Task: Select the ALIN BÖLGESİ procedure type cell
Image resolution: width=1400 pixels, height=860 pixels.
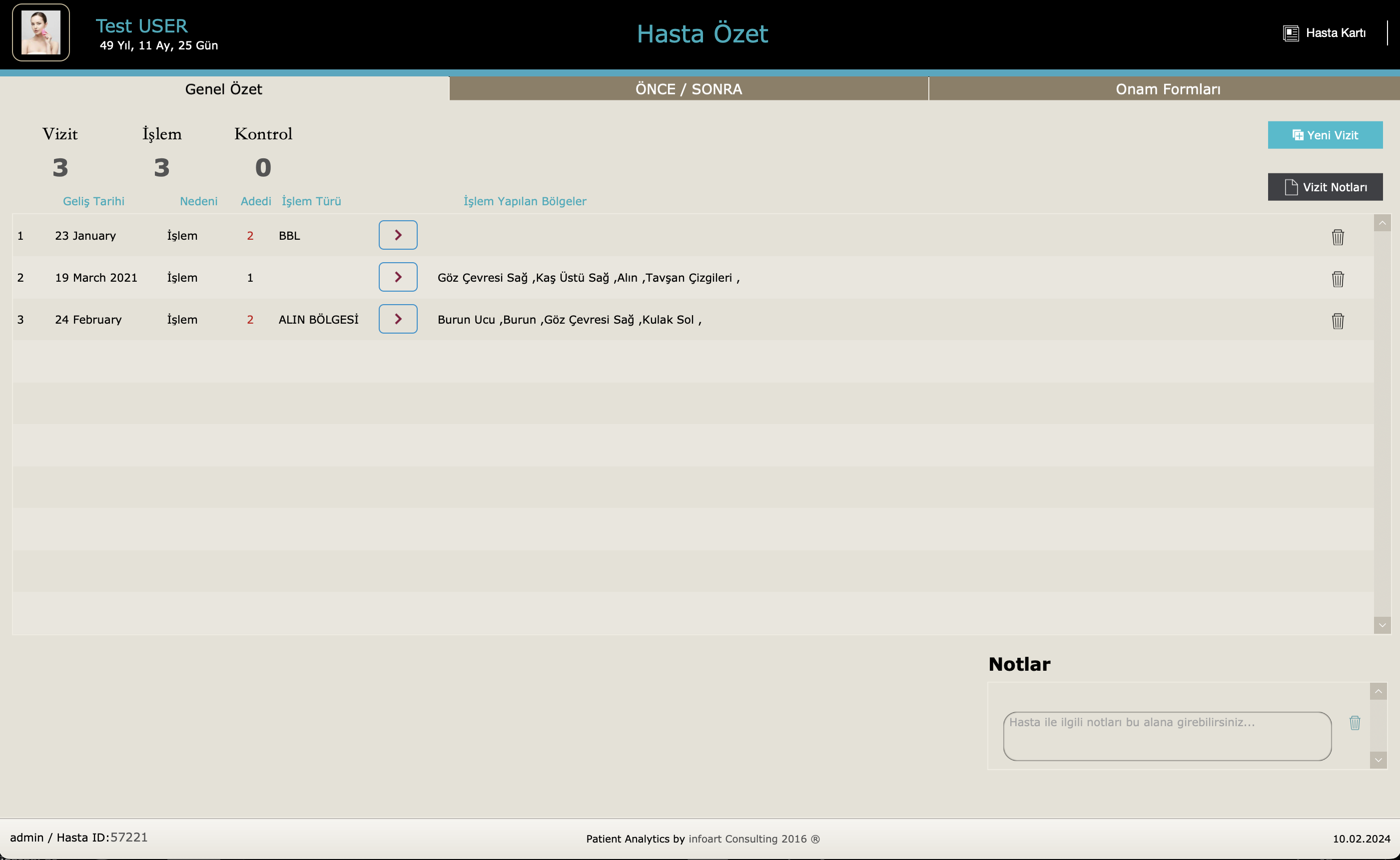Action: click(318, 320)
